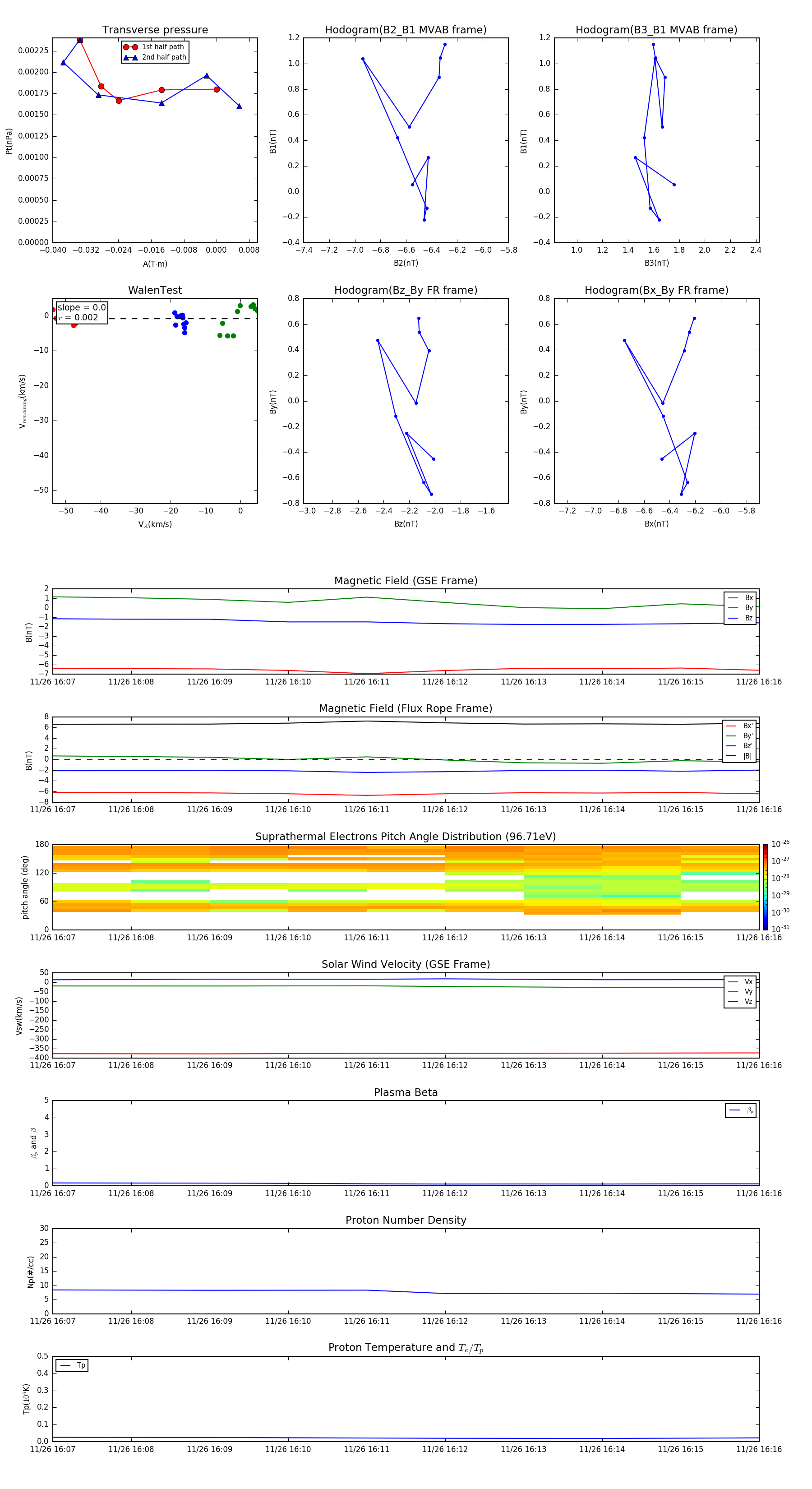The image size is (812, 1489).
Task: Click the 'Hodogram(B3_B1 MVAB frame)' title
Action: (656, 30)
